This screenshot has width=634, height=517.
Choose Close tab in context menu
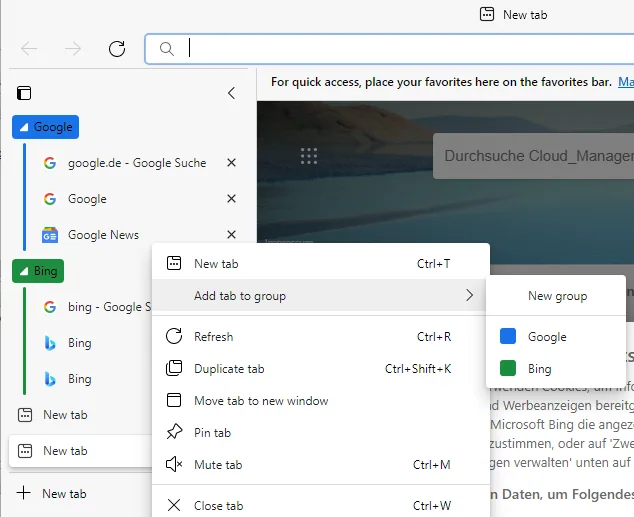321,505
